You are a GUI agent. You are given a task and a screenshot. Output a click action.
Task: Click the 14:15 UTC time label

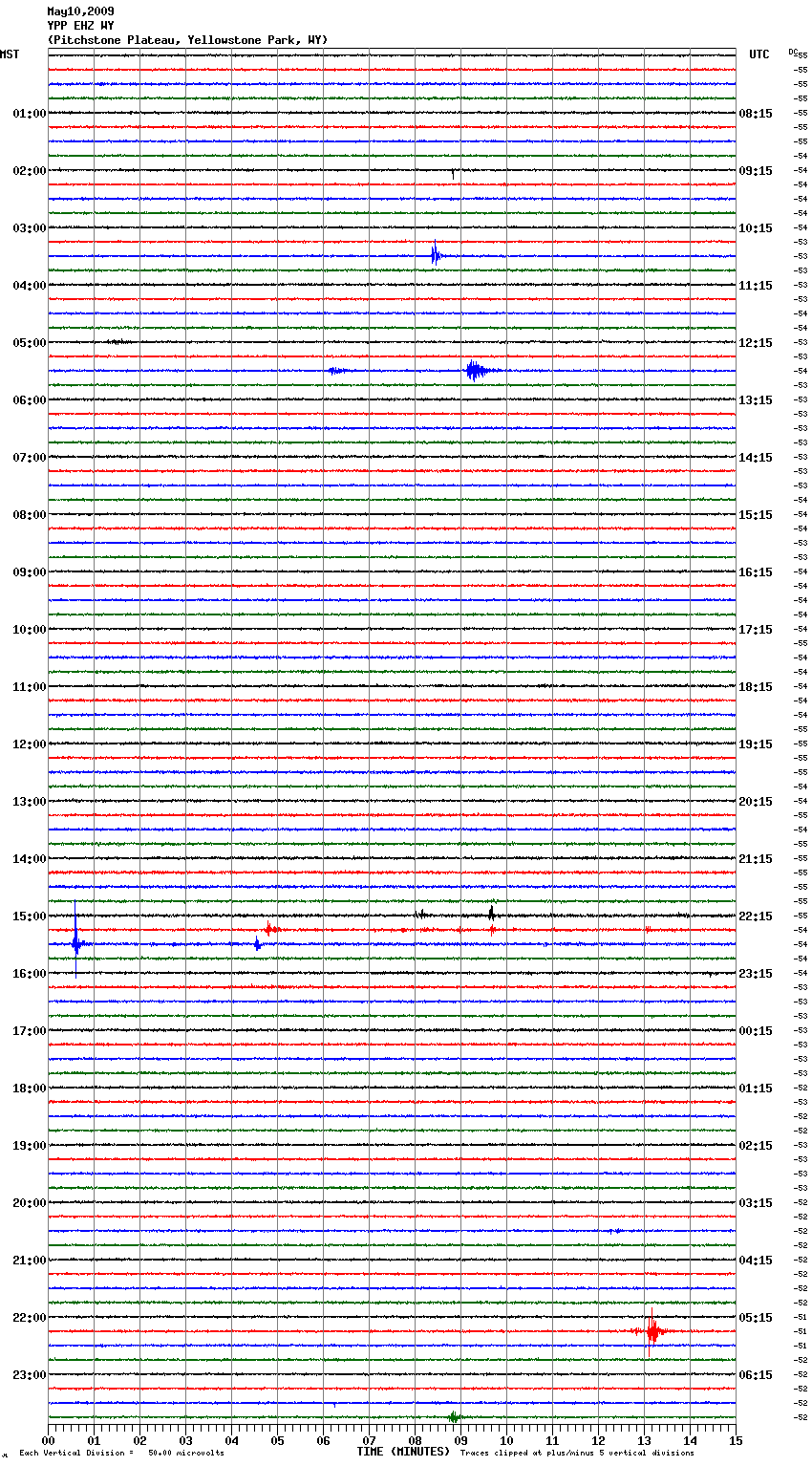(x=756, y=458)
